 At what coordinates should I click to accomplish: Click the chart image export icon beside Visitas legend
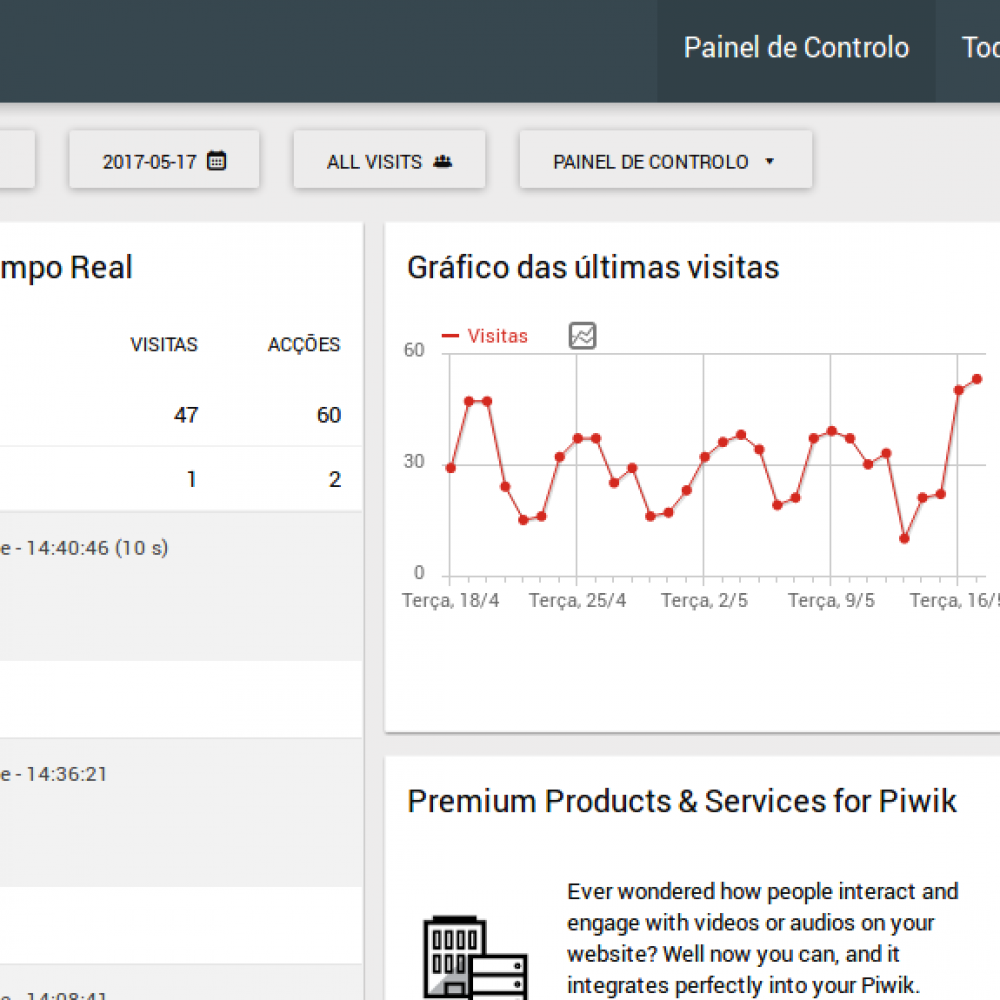(582, 336)
